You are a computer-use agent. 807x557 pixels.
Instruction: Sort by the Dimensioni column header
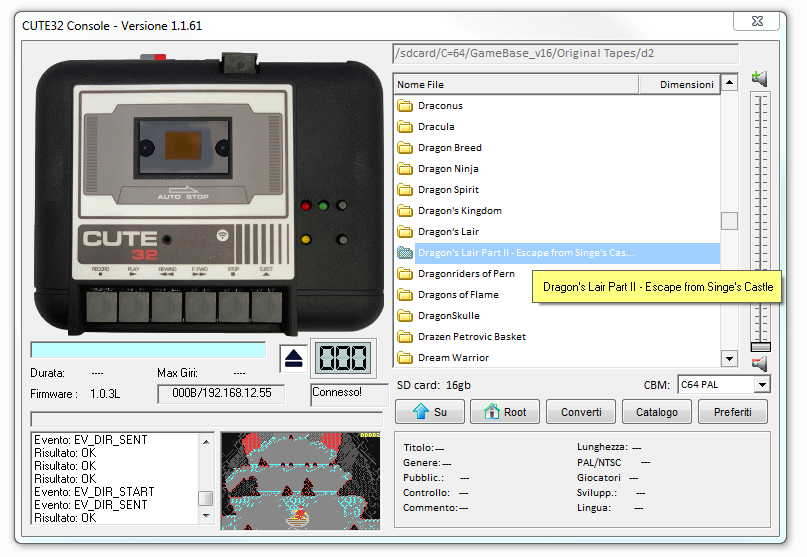point(679,84)
